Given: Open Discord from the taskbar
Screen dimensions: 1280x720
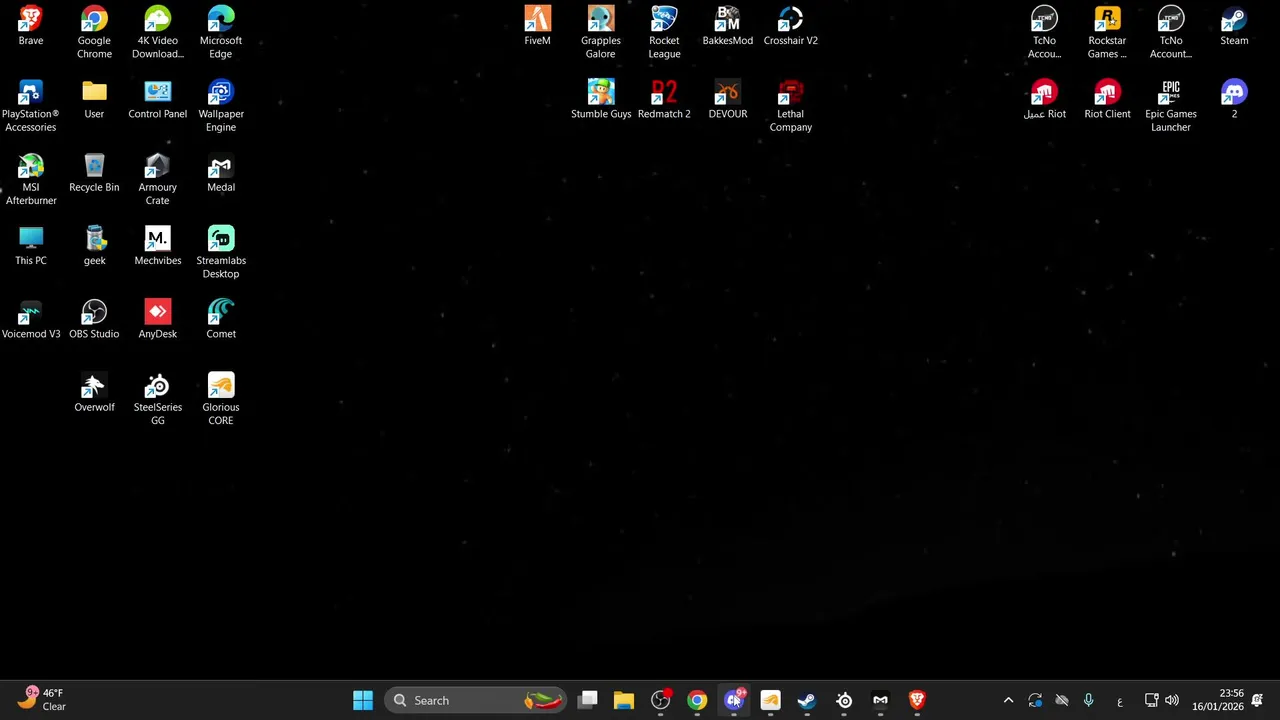Looking at the screenshot, I should [734, 700].
